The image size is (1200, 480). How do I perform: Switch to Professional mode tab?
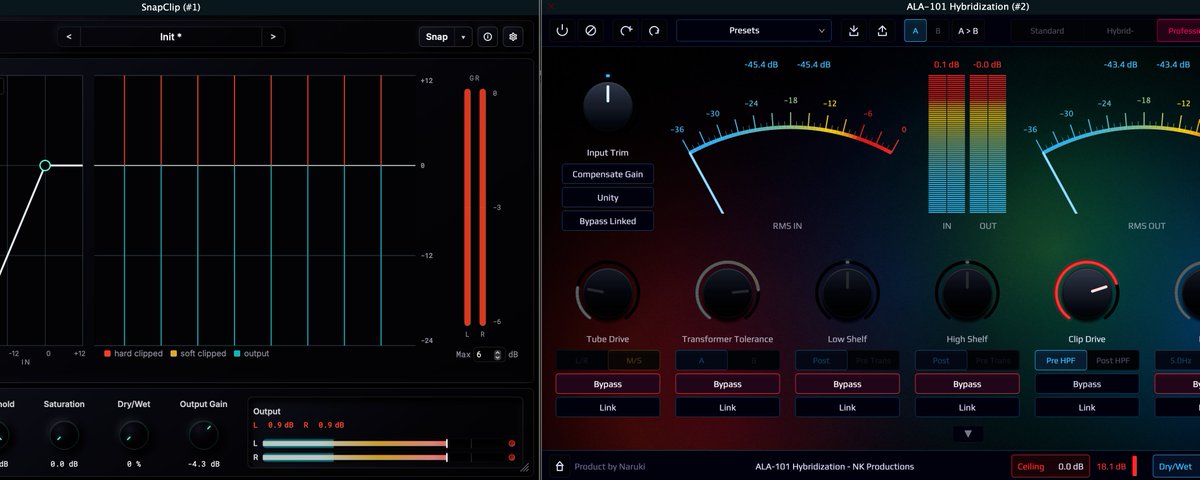(1179, 31)
